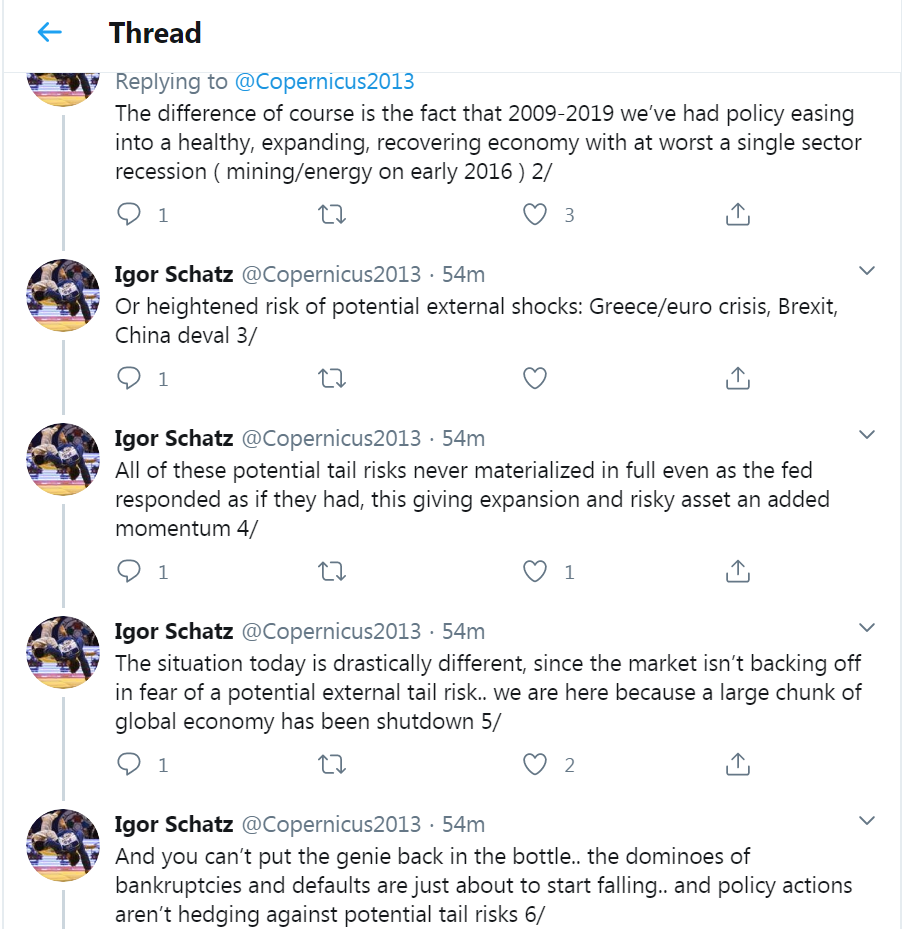Viewport: 911px width, 929px height.
Task: Reply to the tweet ending in 2/
Action: click(129, 214)
